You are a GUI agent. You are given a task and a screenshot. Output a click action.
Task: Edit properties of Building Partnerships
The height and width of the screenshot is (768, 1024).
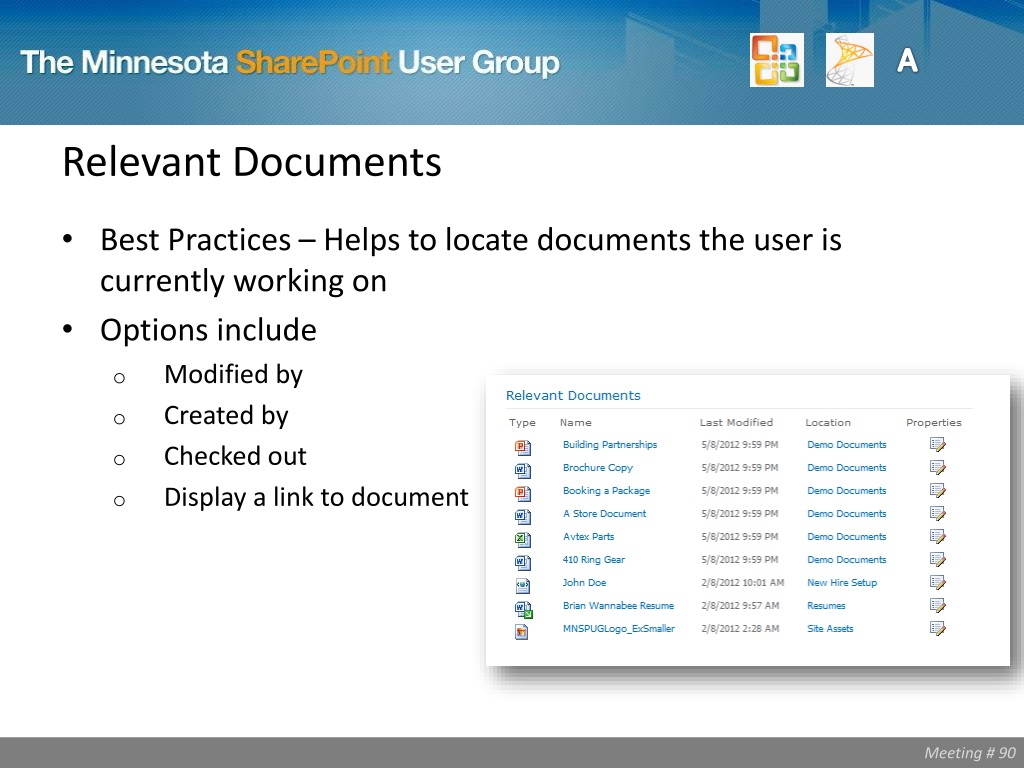coord(937,445)
